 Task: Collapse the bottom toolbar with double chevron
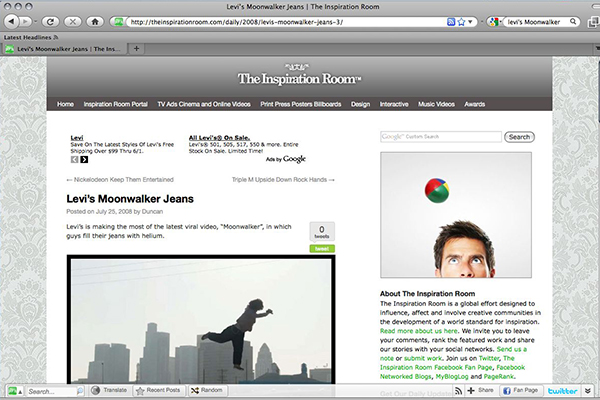tap(588, 391)
